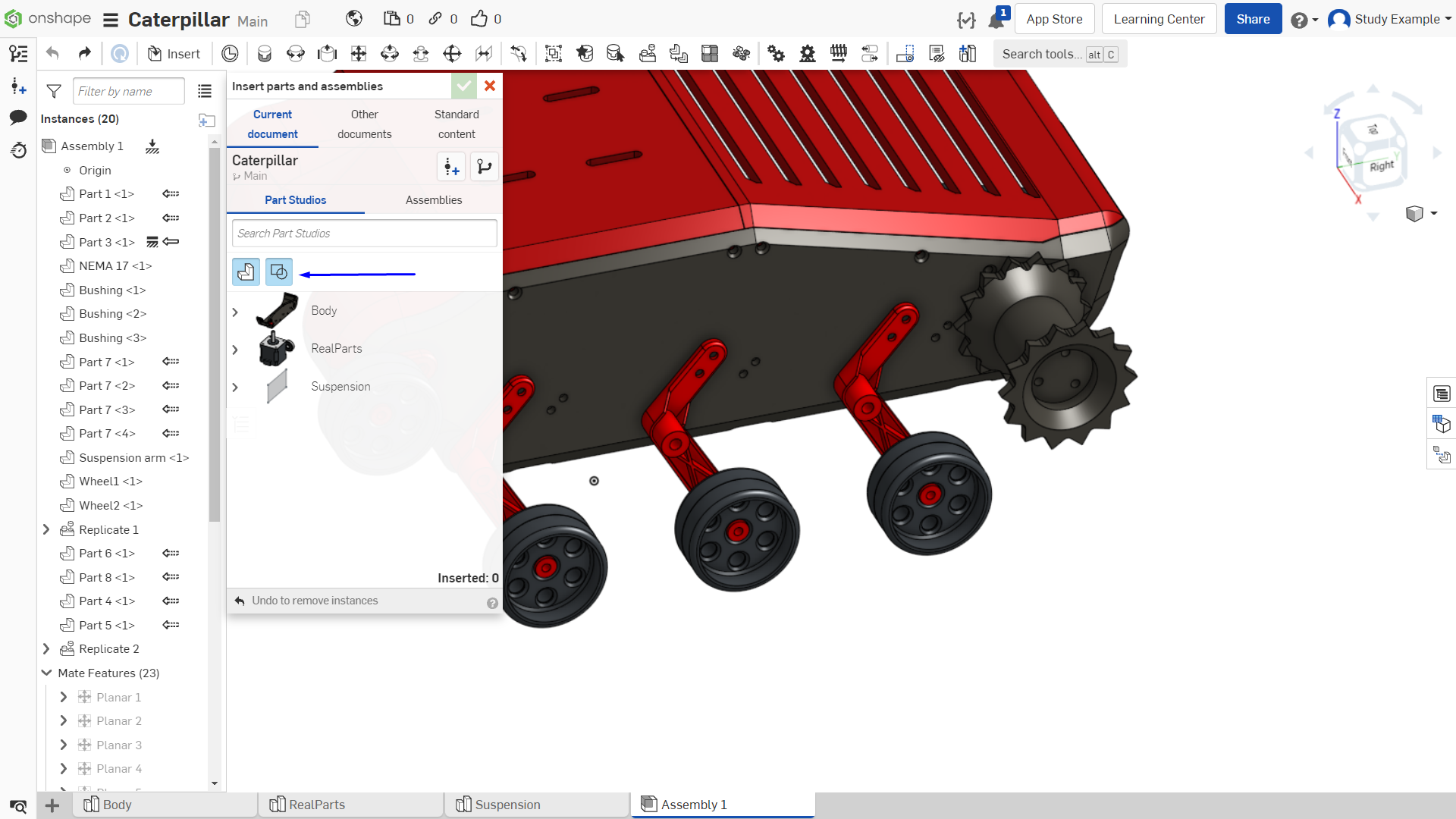Open insert dialog help icon
The width and height of the screenshot is (1456, 819).
tap(492, 603)
